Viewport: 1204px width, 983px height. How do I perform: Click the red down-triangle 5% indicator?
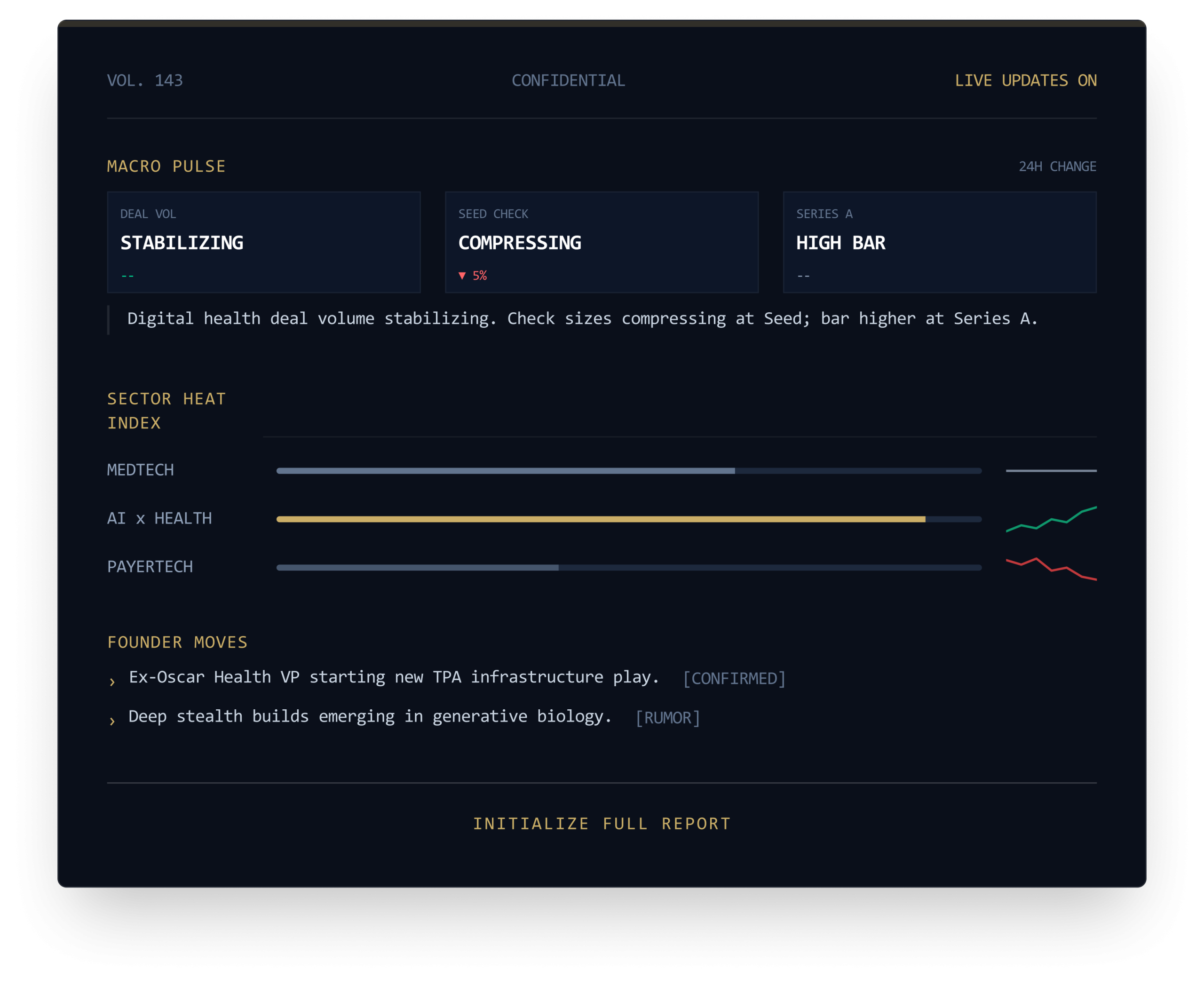473,276
